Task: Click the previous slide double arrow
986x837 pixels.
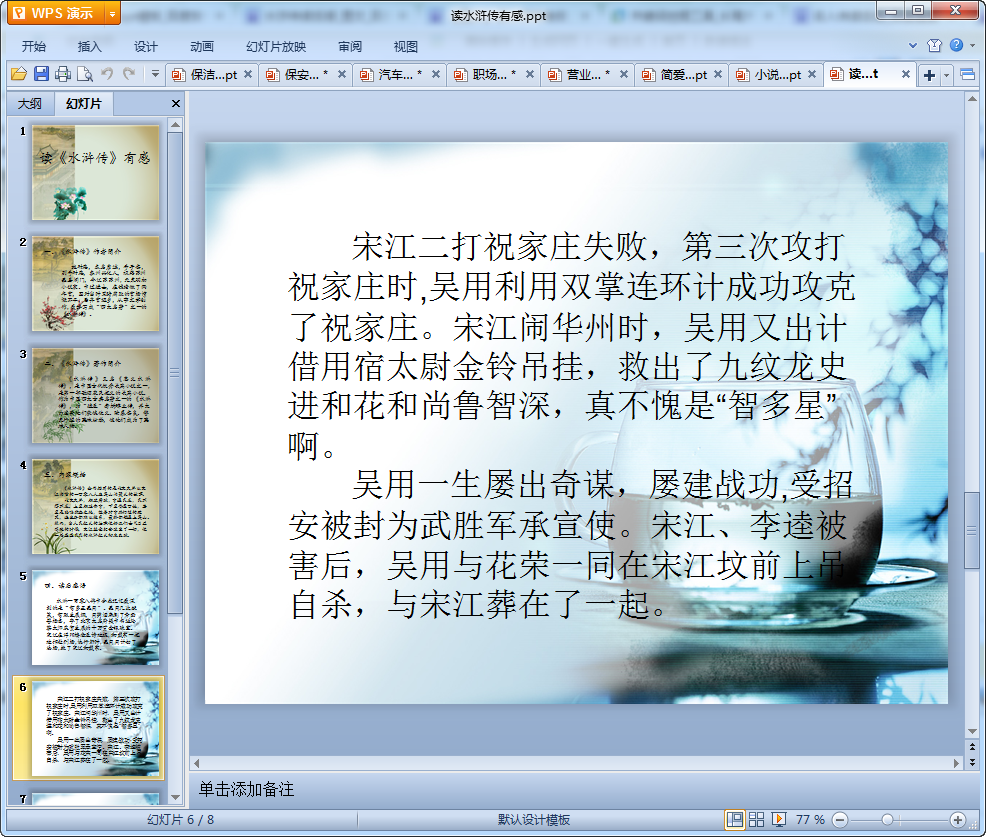Action: (972, 746)
